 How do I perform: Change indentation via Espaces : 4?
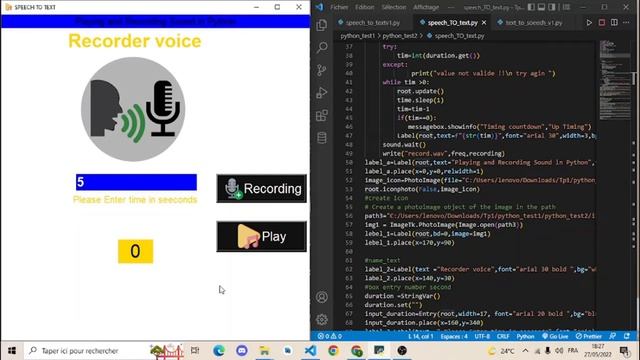[x=454, y=336]
